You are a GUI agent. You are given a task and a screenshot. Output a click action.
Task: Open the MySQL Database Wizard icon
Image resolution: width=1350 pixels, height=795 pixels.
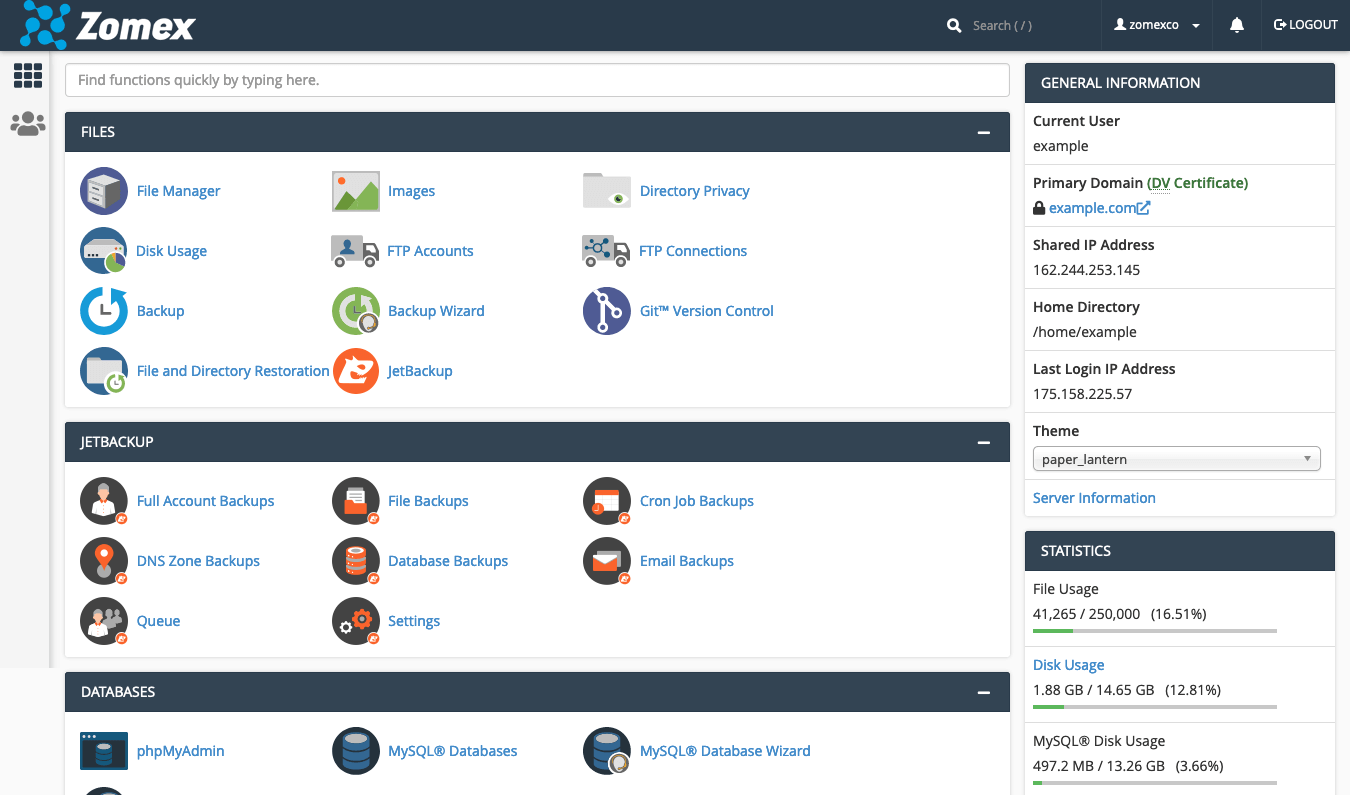pyautogui.click(x=607, y=751)
